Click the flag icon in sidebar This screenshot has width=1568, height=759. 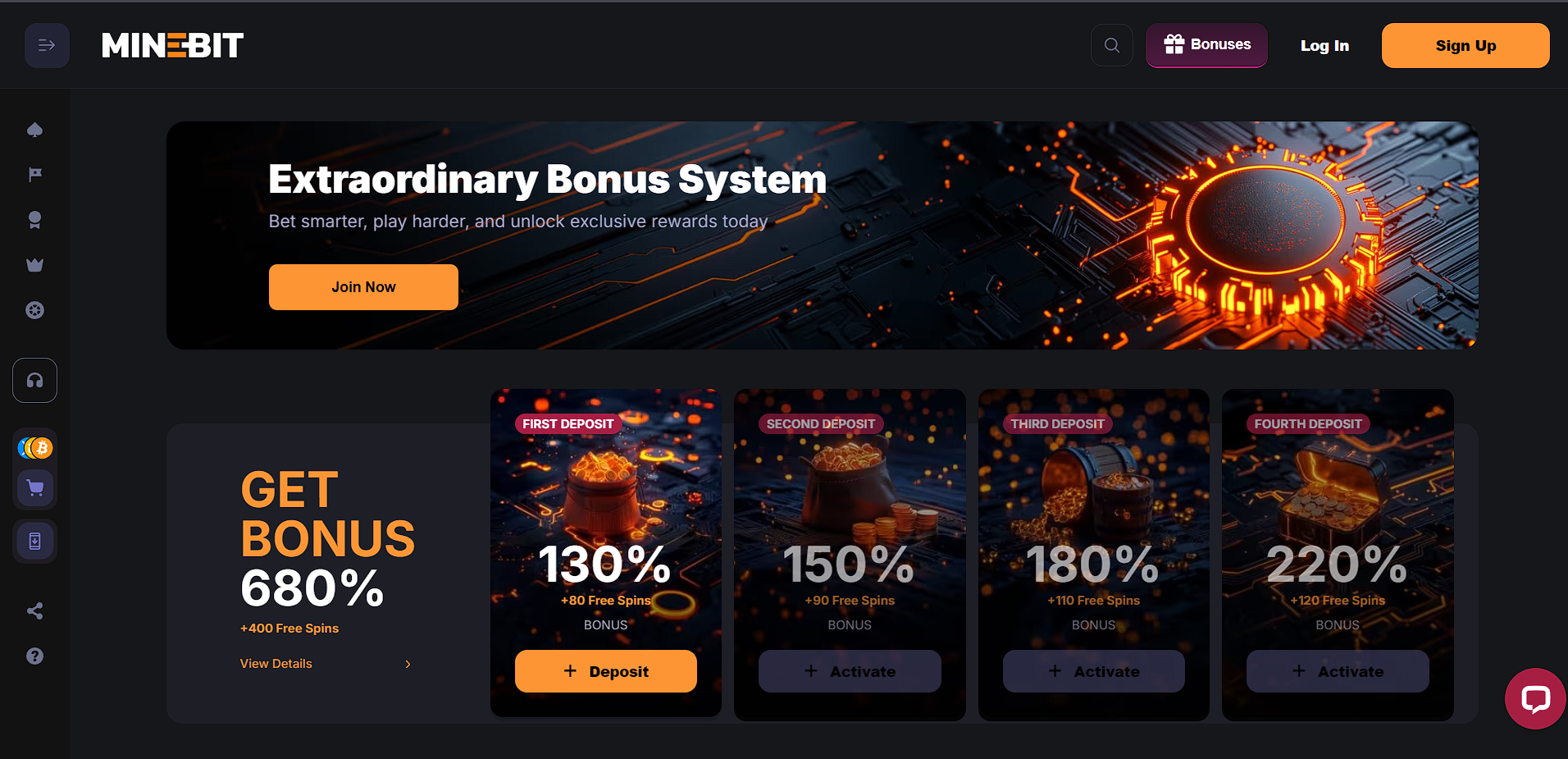coord(34,175)
